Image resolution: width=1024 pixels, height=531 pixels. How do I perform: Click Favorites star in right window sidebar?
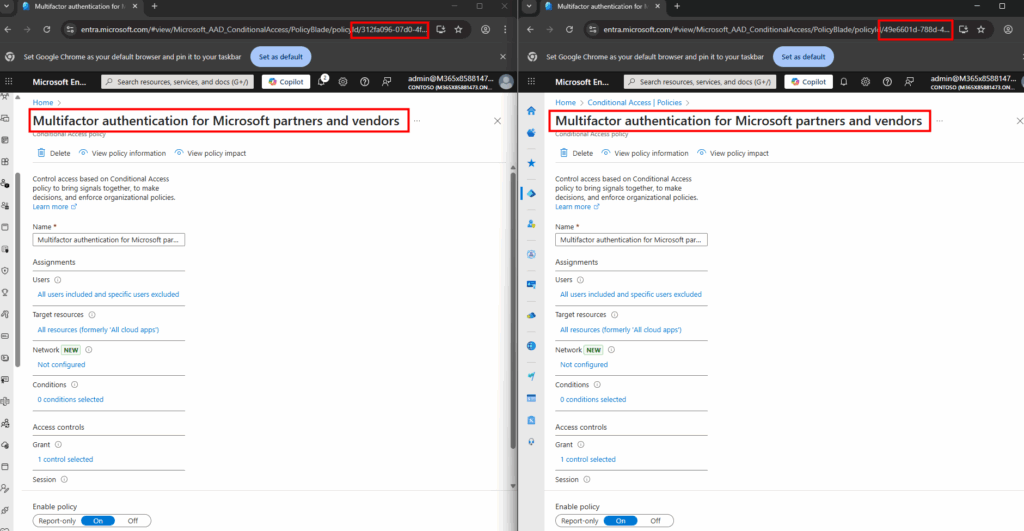(x=531, y=162)
